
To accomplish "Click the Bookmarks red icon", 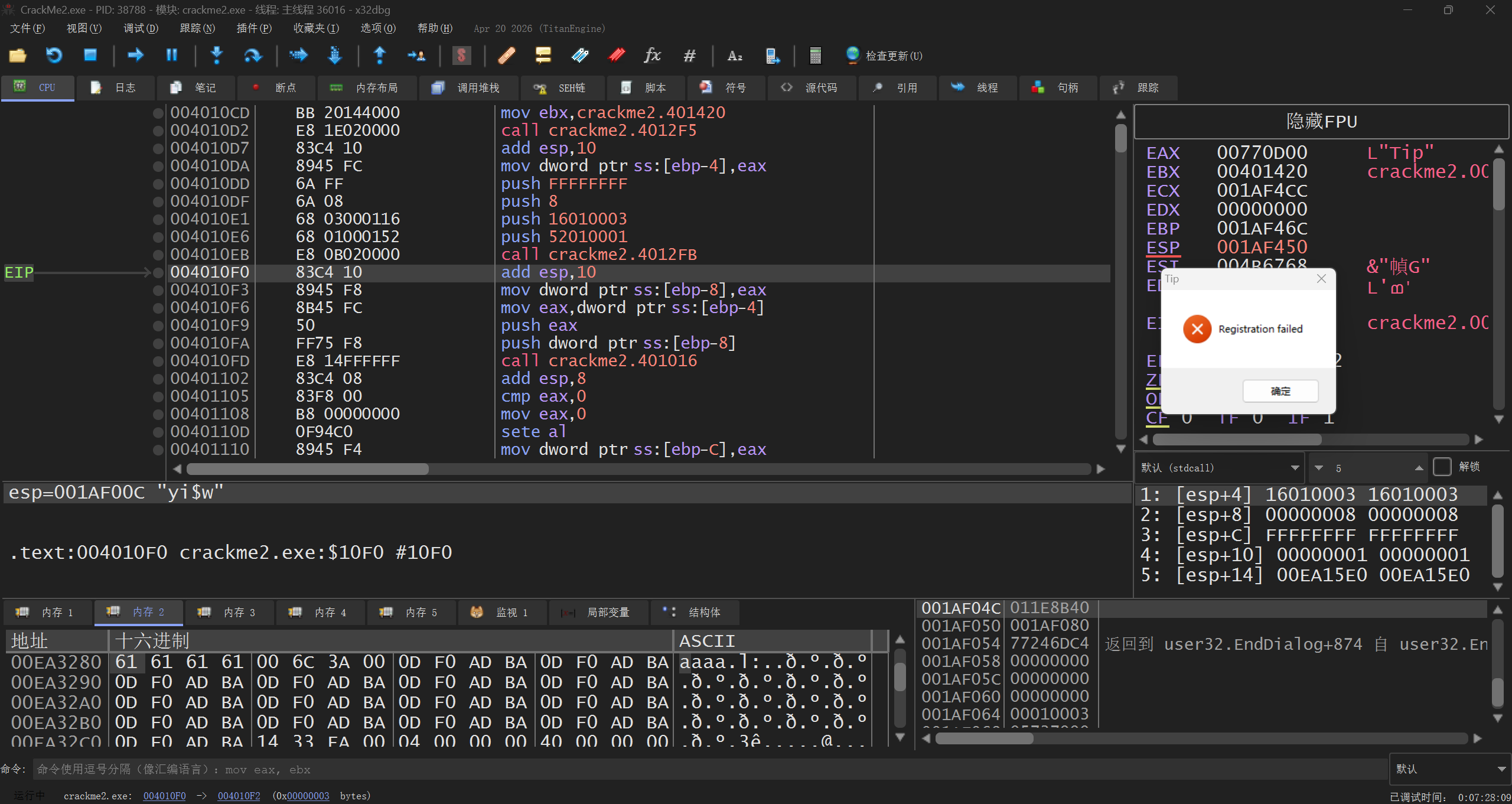I will [x=617, y=56].
